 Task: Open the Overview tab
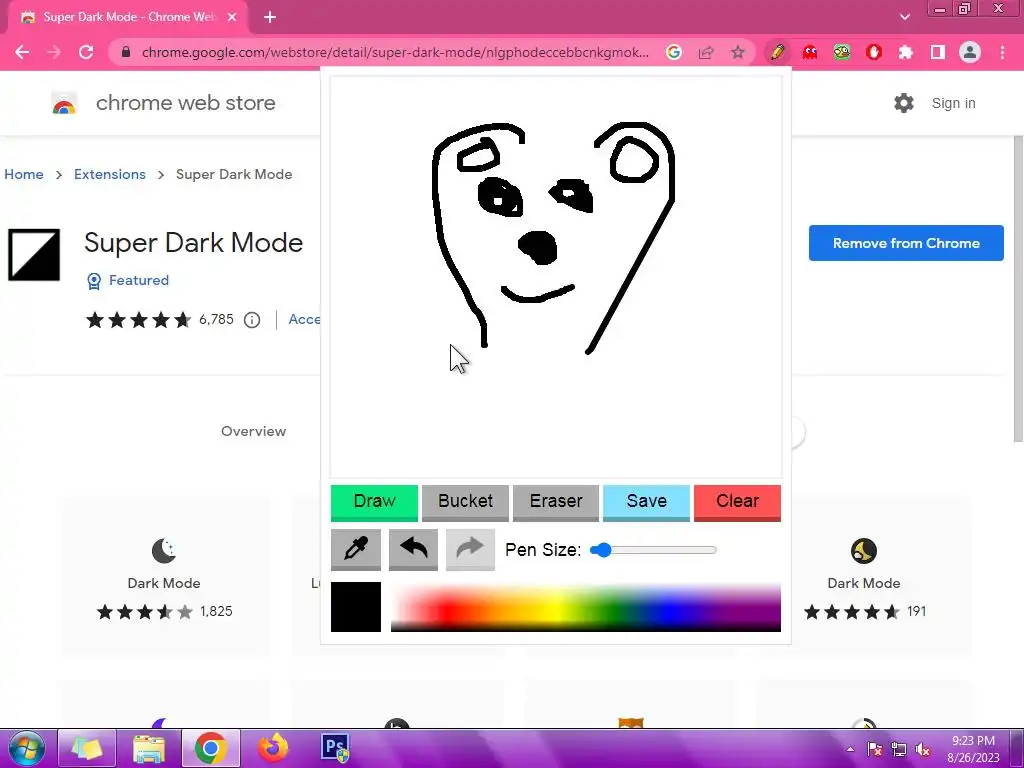pos(253,431)
